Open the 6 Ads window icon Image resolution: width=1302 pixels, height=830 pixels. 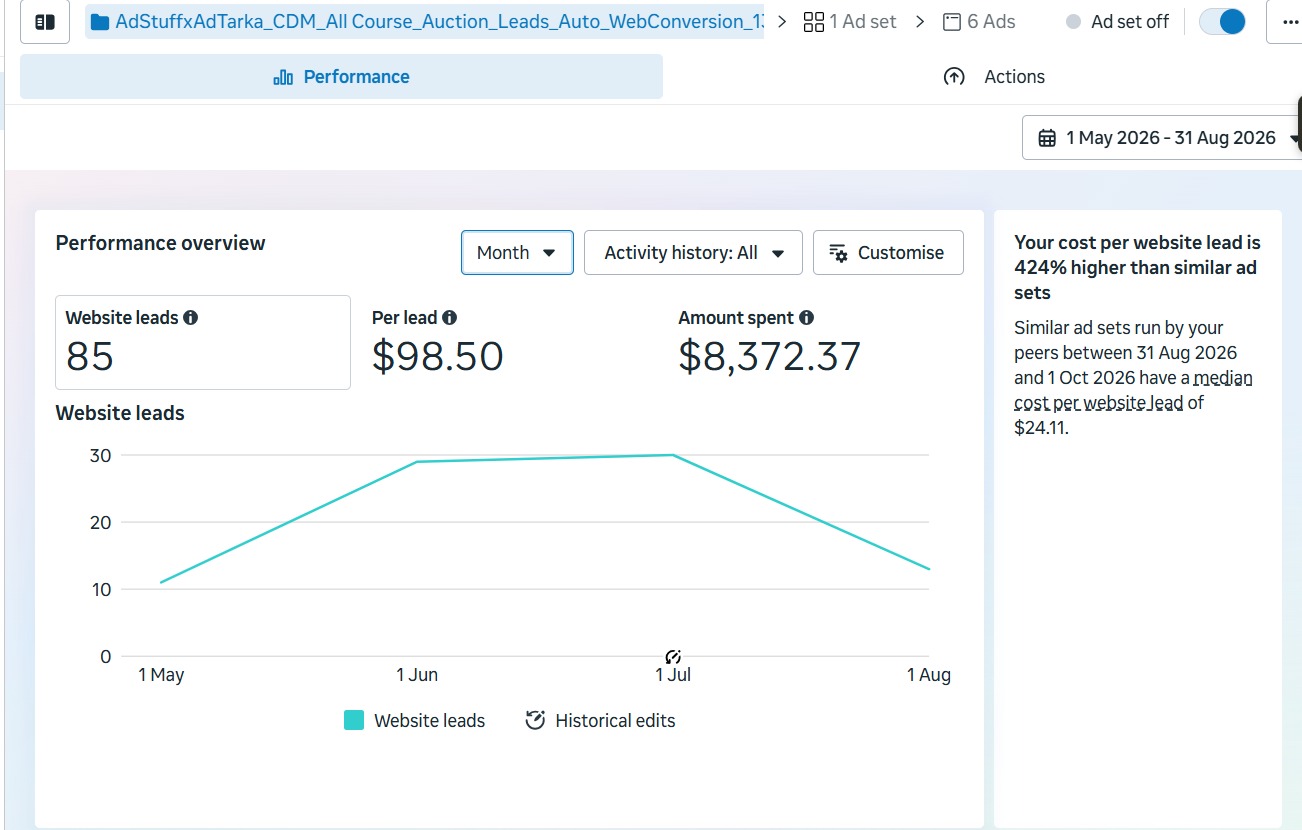pos(952,22)
